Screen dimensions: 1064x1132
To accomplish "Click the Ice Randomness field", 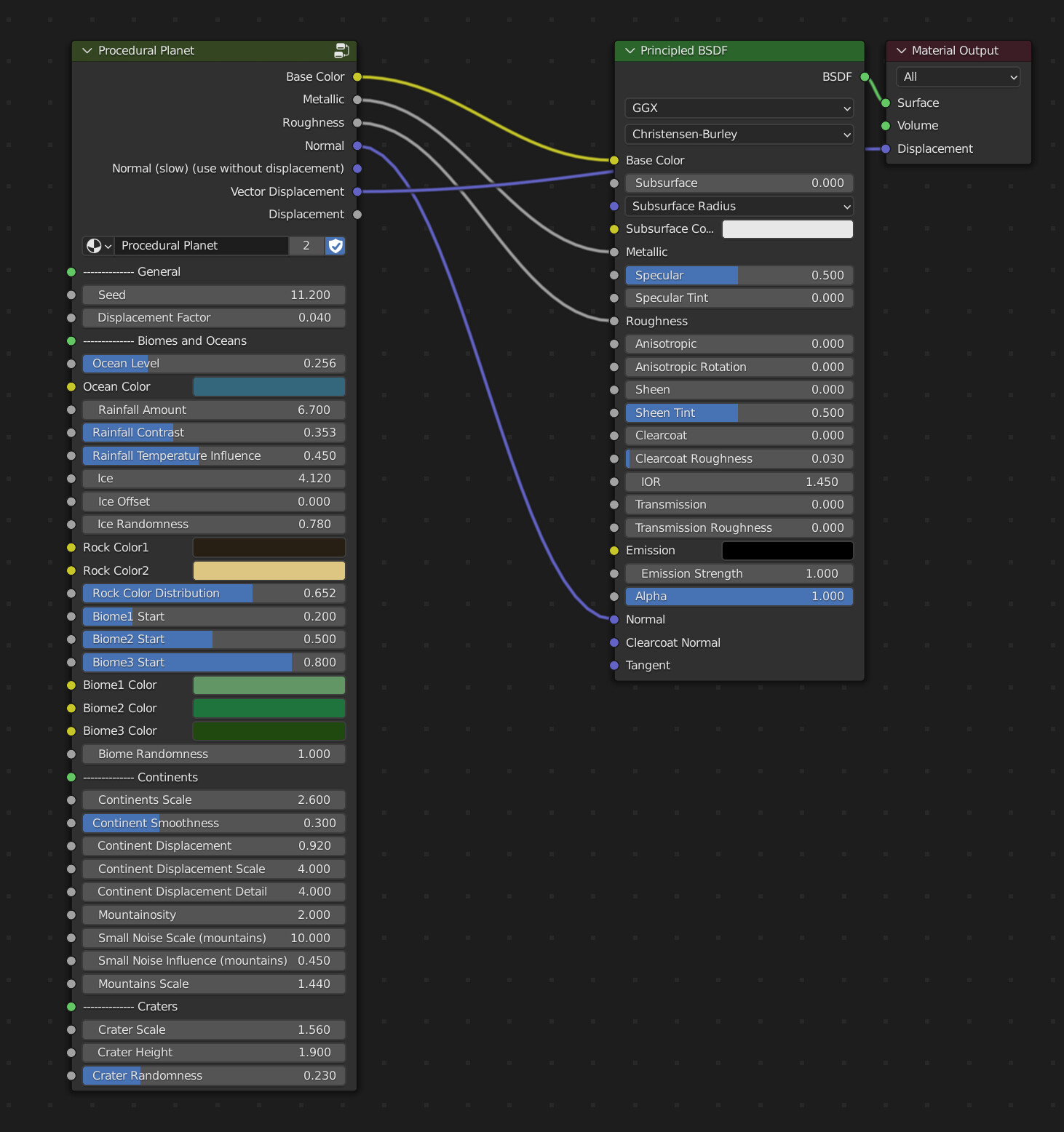I will (x=214, y=524).
